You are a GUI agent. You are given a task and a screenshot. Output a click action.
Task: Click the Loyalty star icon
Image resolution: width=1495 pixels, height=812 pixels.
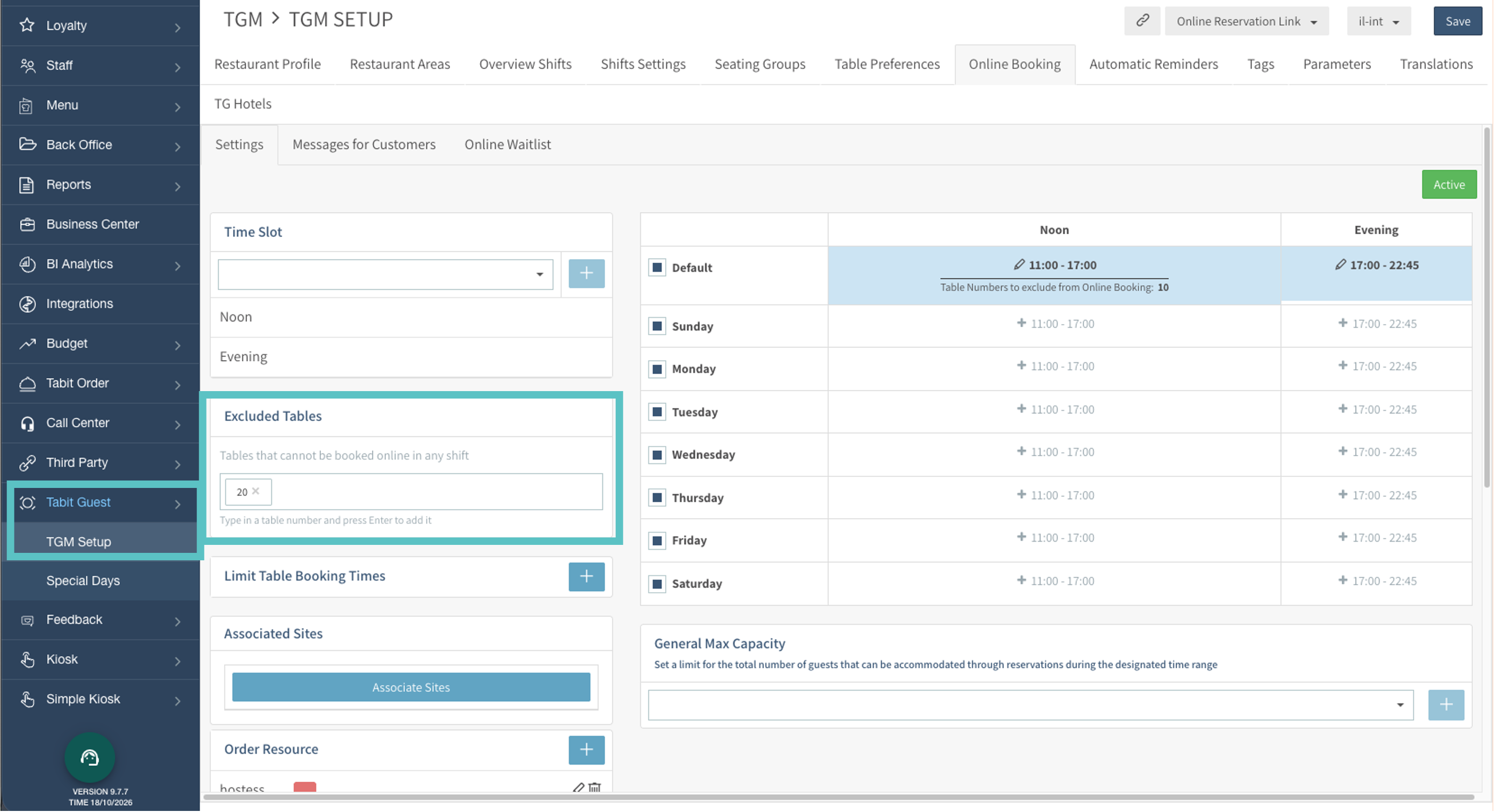(27, 25)
